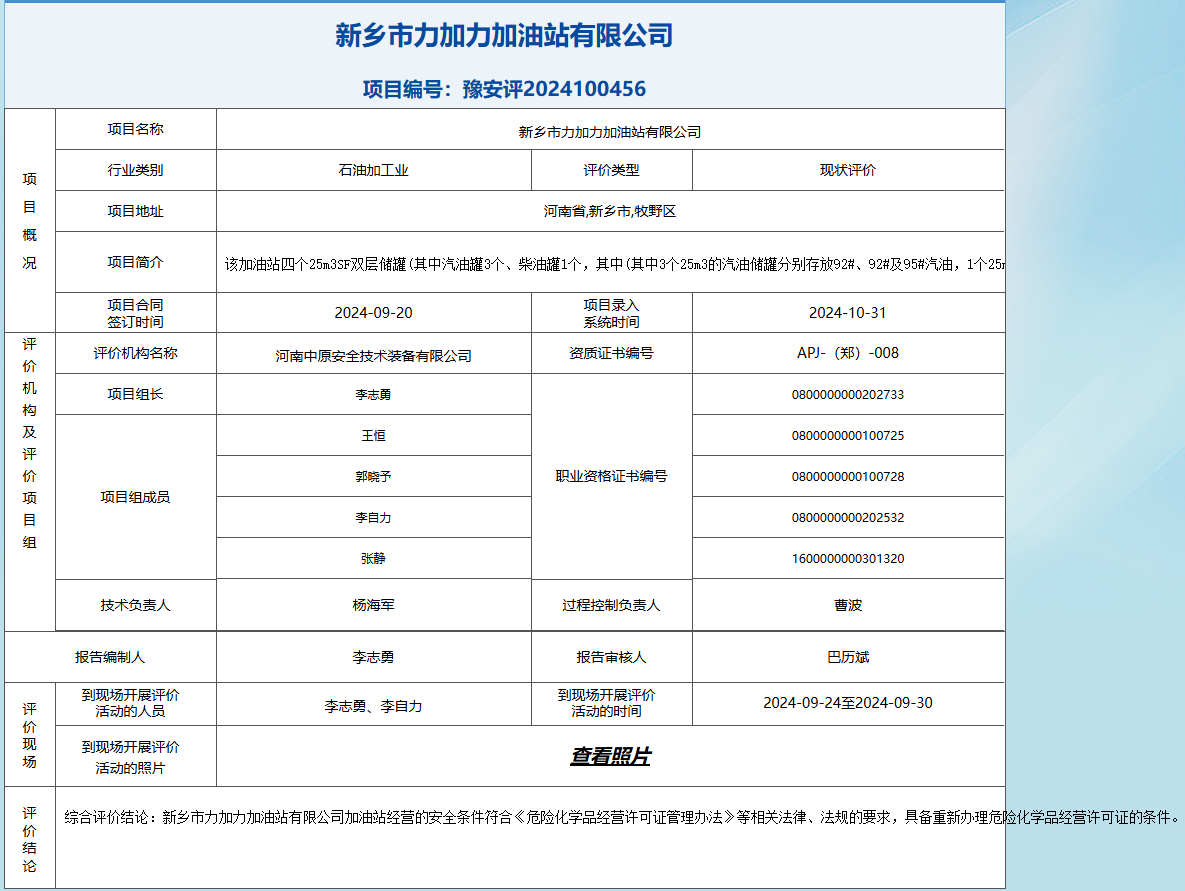The image size is (1185, 891).
Task: Click the 到现场开展评价活动的人员 label
Action: coord(130,703)
